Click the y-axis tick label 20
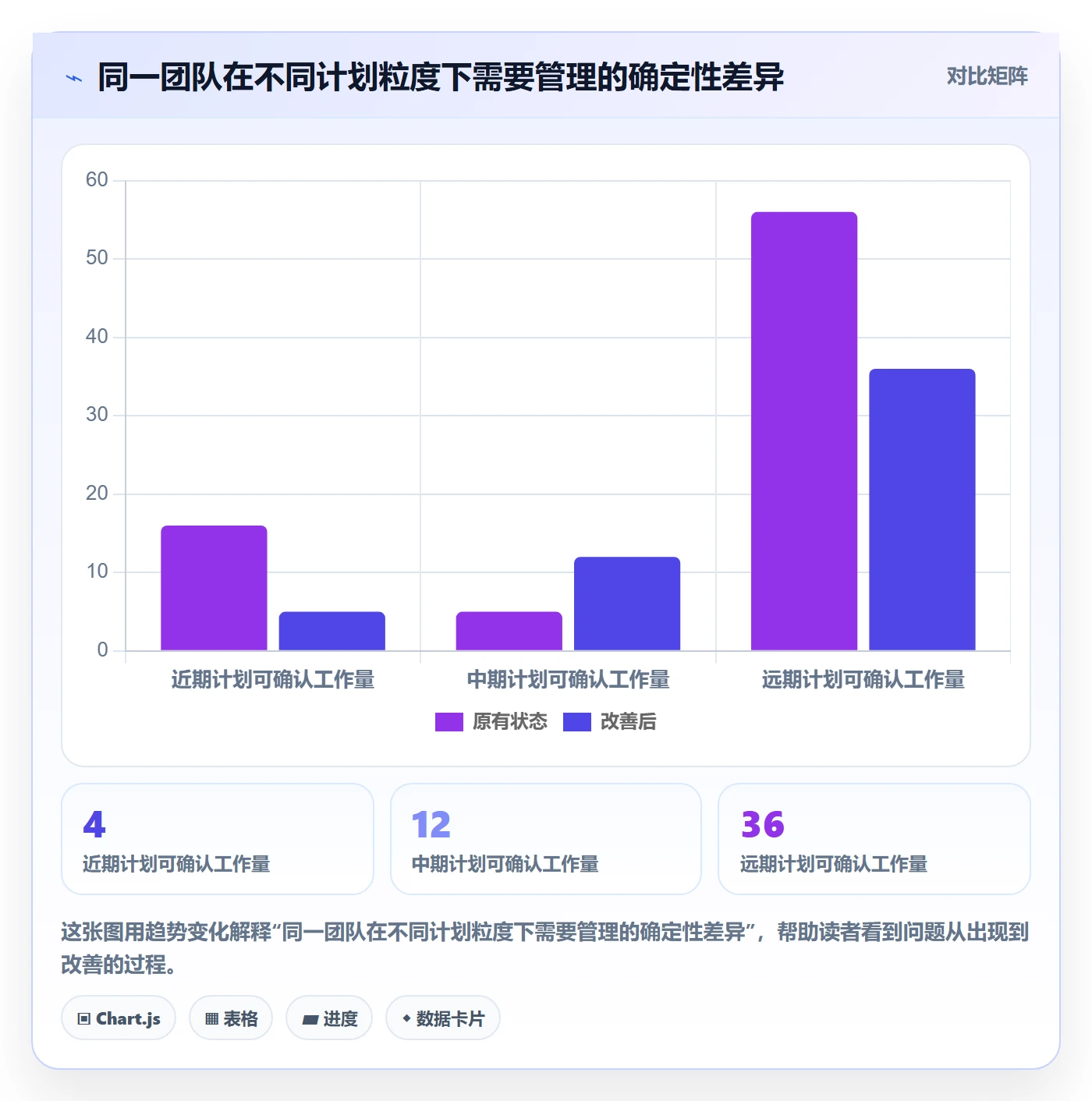 97,494
